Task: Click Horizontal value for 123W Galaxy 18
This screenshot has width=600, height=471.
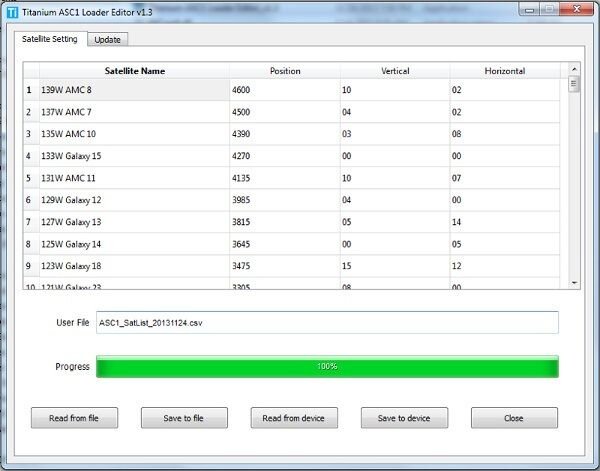Action: [505, 266]
